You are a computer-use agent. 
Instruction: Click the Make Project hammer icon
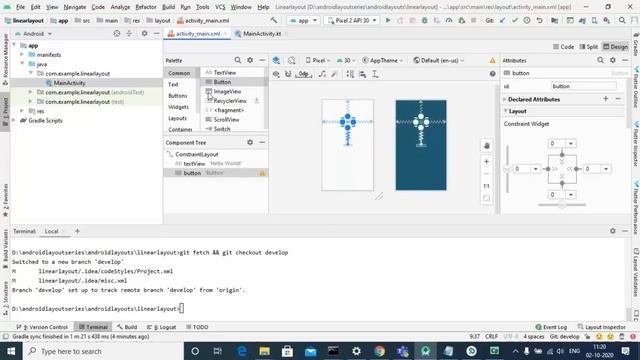[273, 20]
